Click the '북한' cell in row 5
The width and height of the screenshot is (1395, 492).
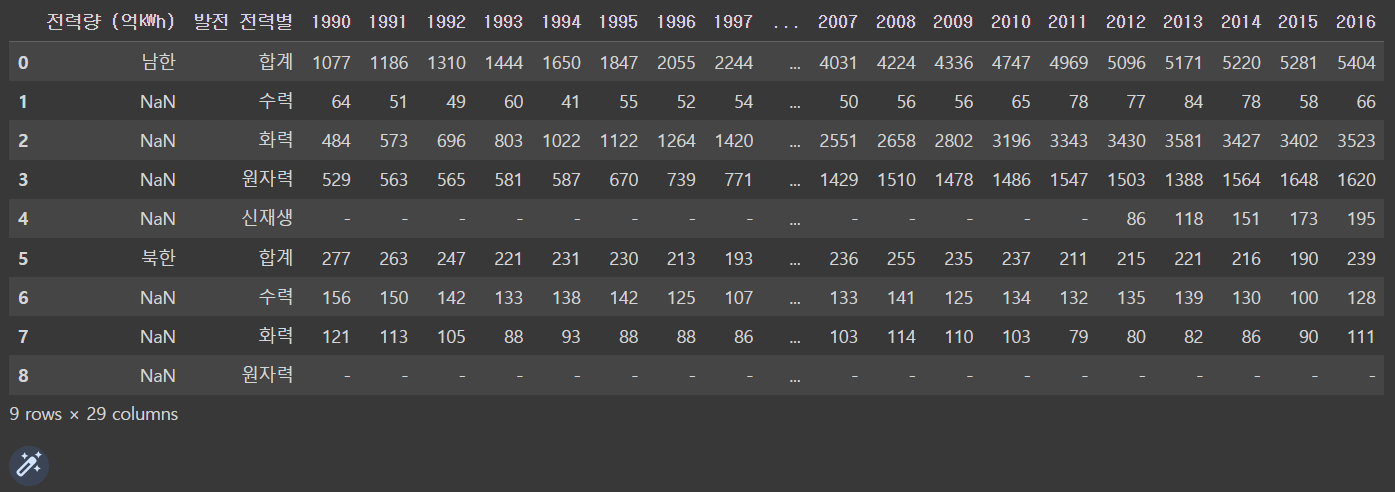(159, 258)
